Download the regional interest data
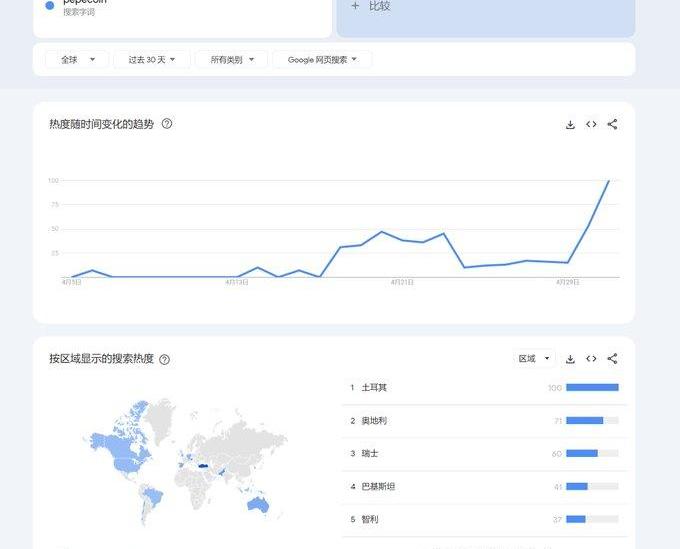The image size is (680, 549). tap(570, 359)
